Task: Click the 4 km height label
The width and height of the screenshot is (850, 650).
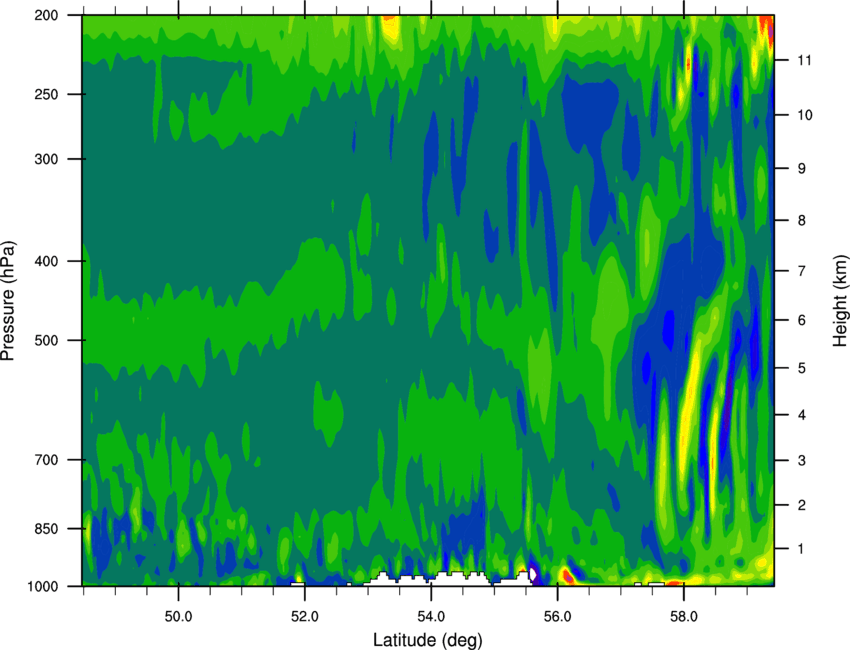Action: pos(802,415)
